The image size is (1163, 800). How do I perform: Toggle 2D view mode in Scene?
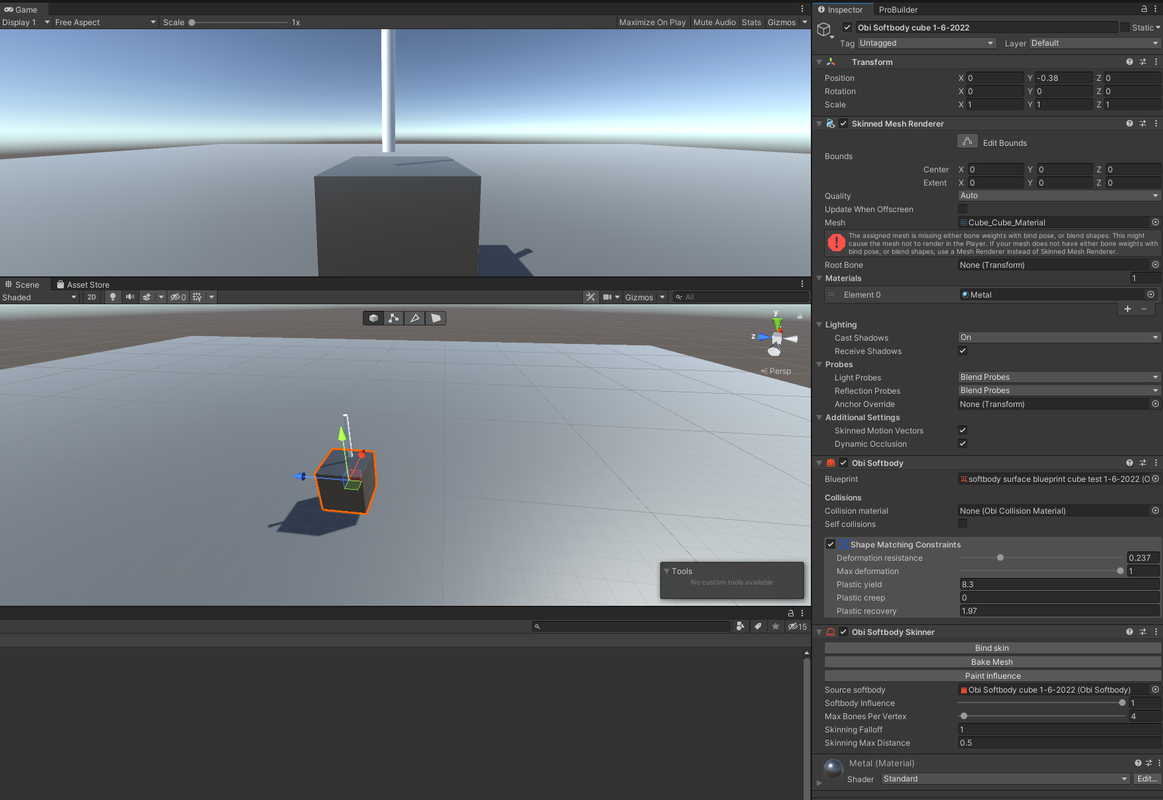[x=91, y=297]
